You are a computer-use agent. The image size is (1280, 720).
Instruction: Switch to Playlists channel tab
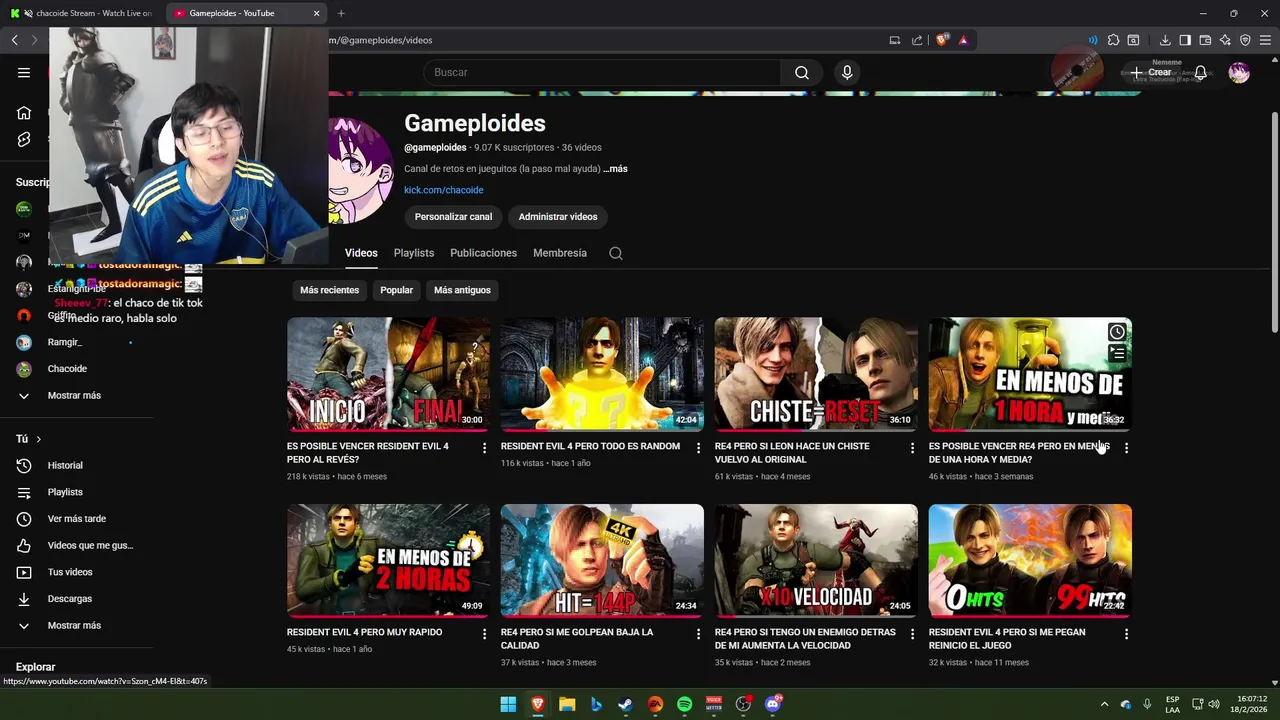tap(414, 253)
